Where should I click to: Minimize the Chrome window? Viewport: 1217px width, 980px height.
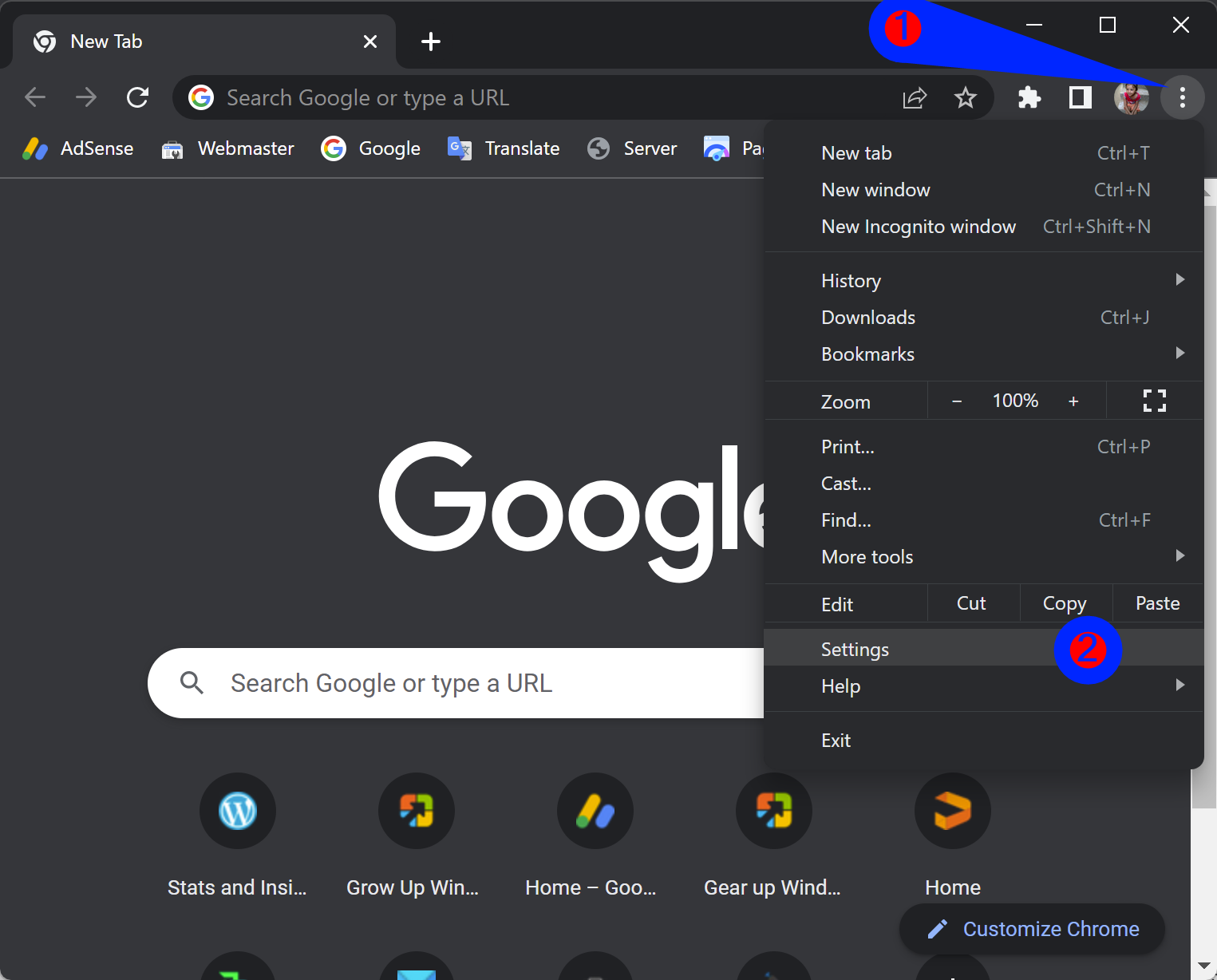tap(1034, 25)
